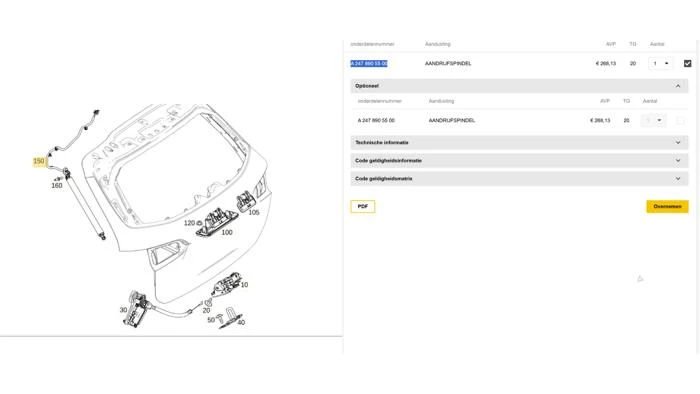Expand Code geldigheidsmatrix section
This screenshot has height=394, width=700.
(519, 178)
